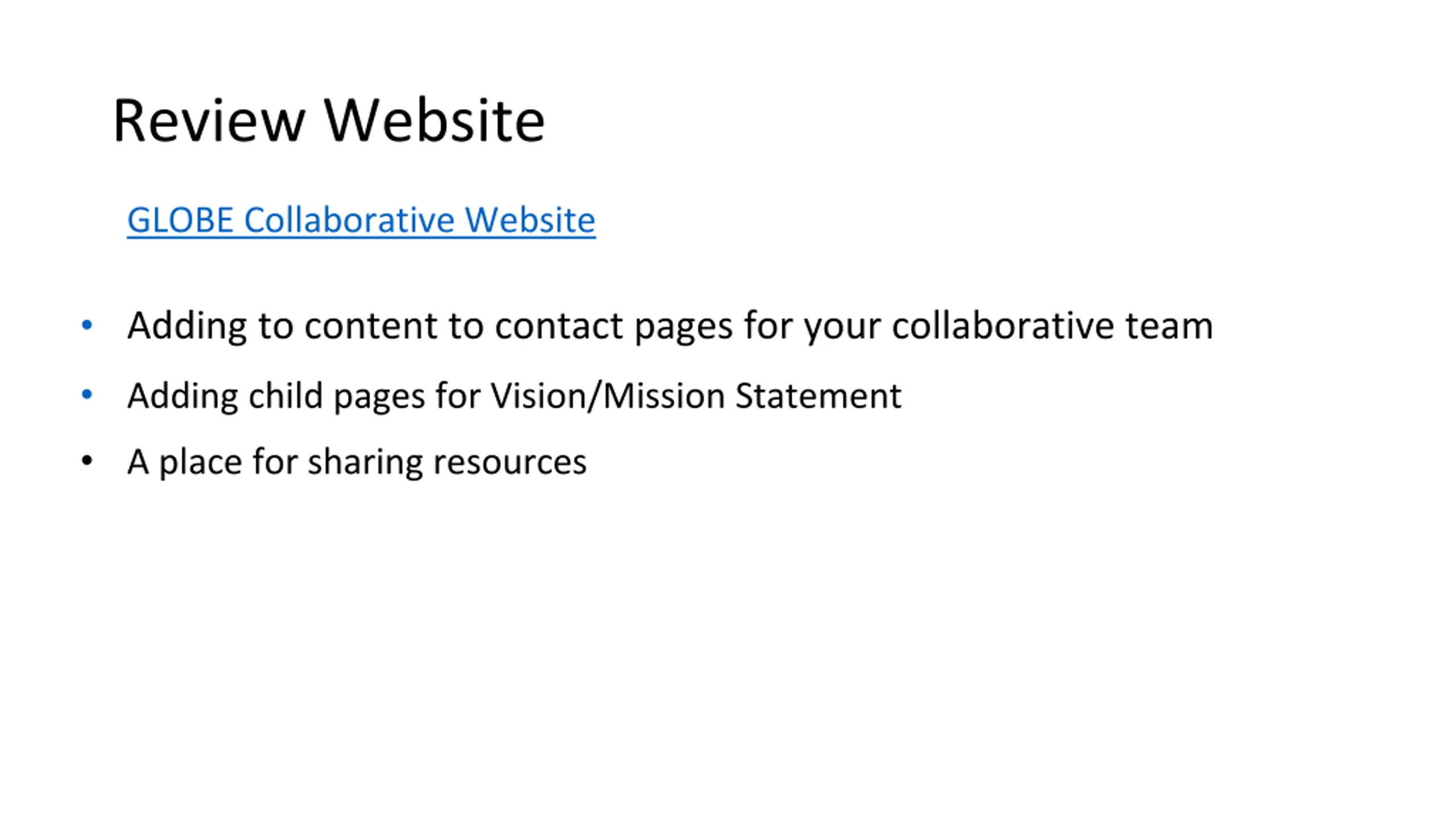Viewport: 1456px width, 819px height.
Task: Select the Vision/Mission Statement bullet text
Action: pyautogui.click(x=514, y=396)
